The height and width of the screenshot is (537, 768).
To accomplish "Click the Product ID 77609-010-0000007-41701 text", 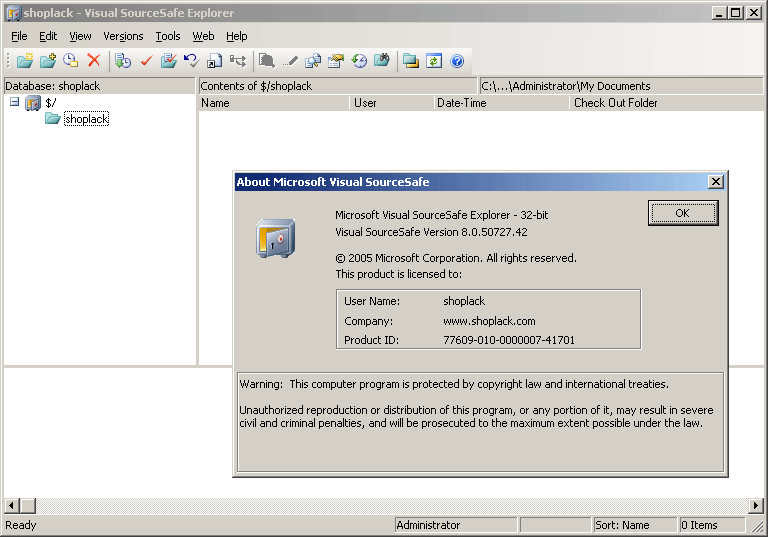I will point(509,340).
